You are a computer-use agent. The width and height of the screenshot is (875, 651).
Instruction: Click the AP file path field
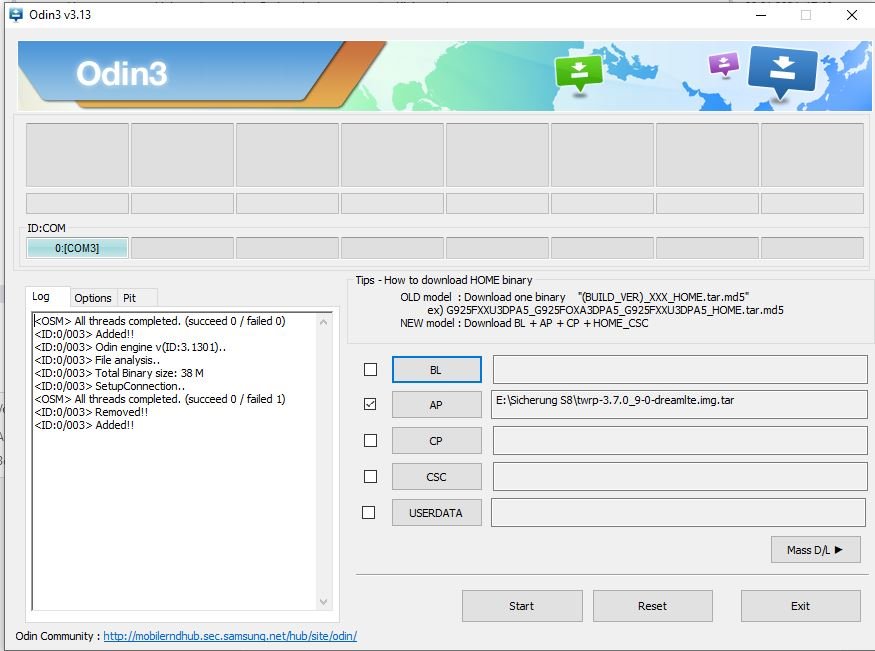click(x=680, y=404)
